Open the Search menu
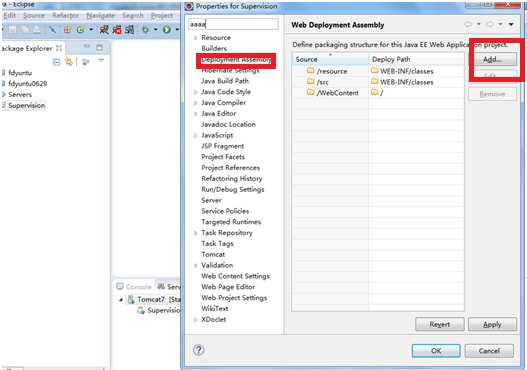527x370 pixels. tap(133, 15)
